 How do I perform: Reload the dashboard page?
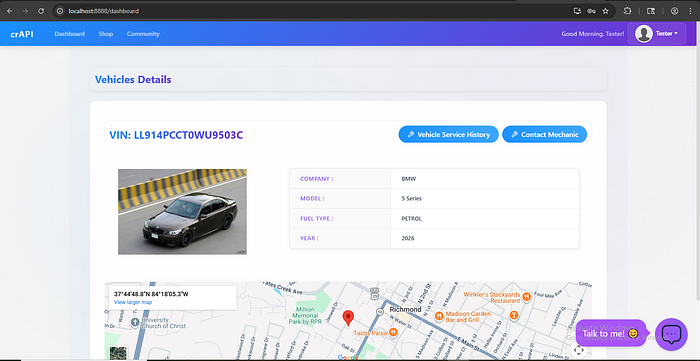coord(41,11)
